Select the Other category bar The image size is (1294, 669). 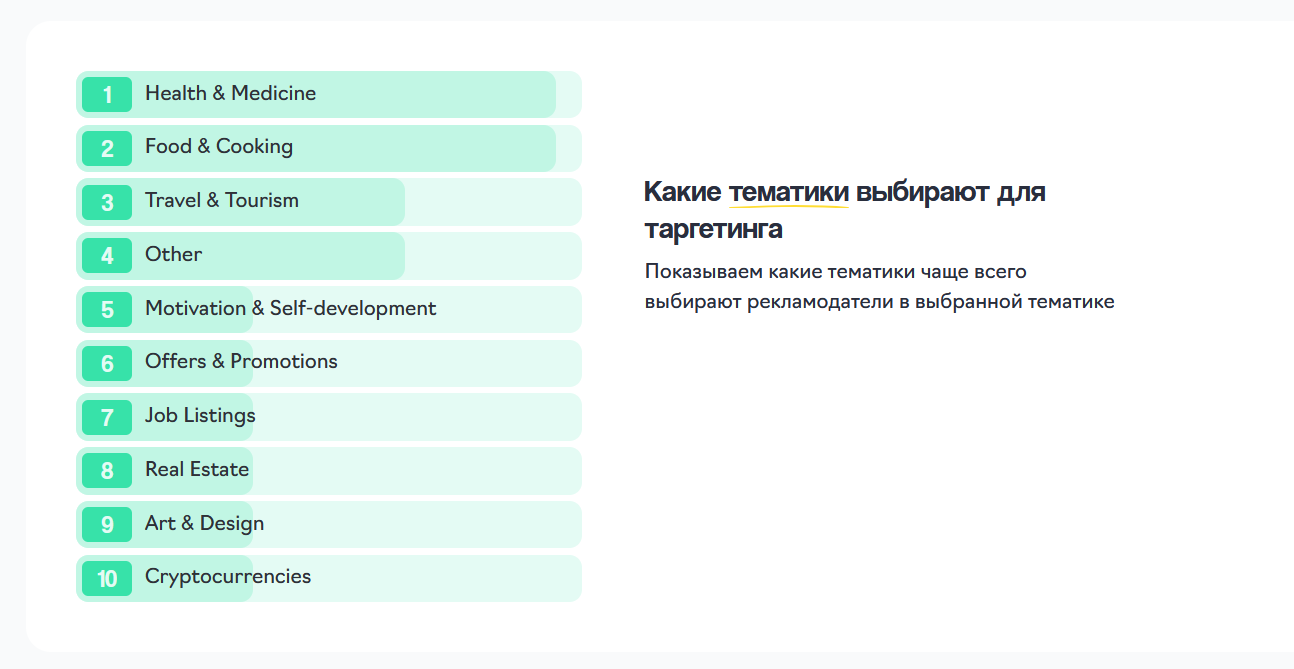pyautogui.click(x=250, y=255)
